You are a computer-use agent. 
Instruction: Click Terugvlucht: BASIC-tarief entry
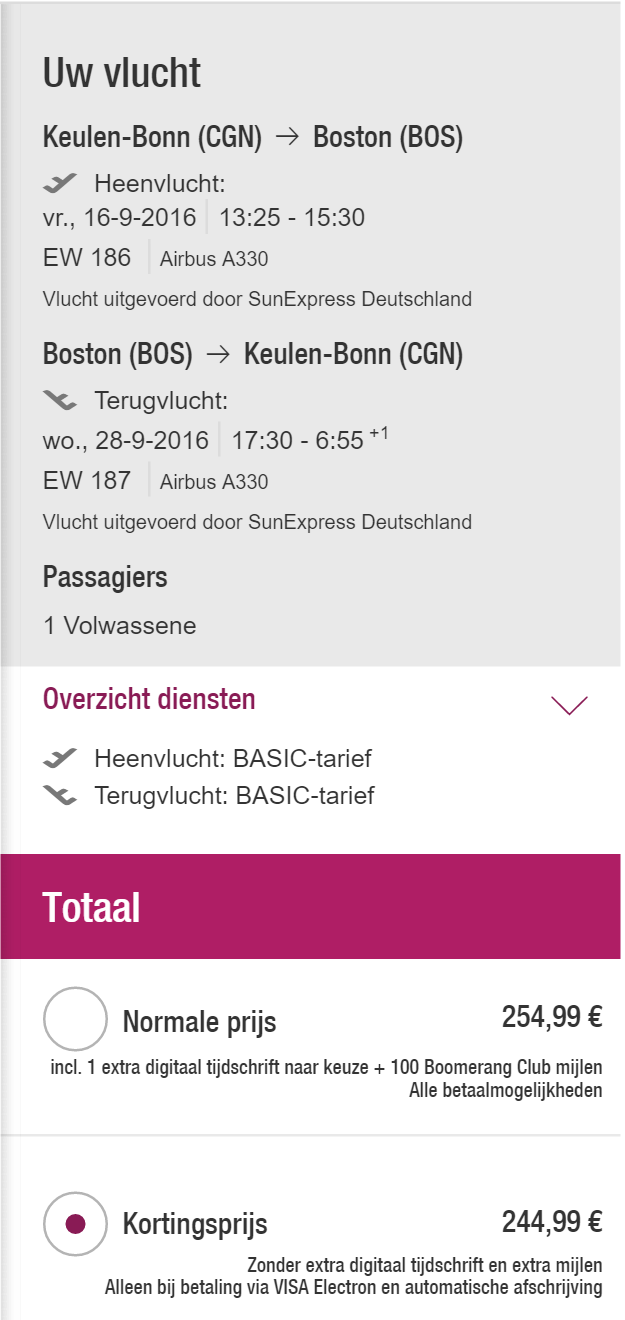[235, 796]
